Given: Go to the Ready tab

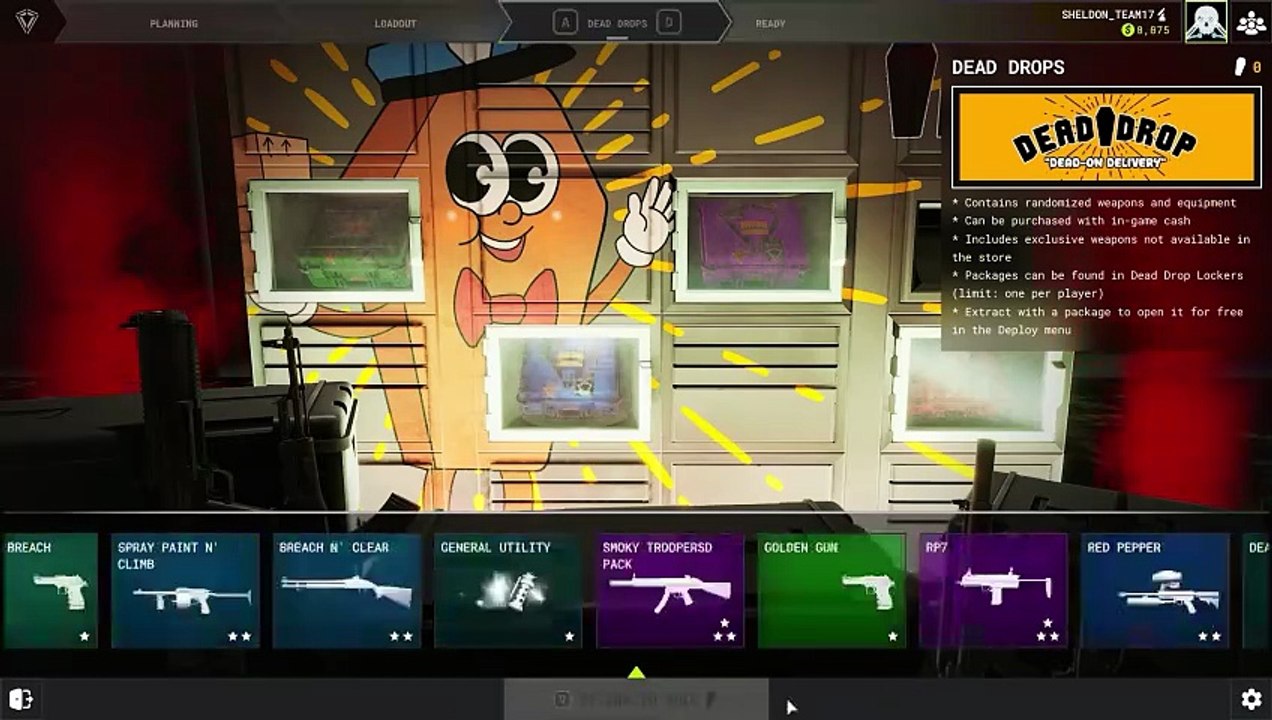Looking at the screenshot, I should pyautogui.click(x=770, y=23).
